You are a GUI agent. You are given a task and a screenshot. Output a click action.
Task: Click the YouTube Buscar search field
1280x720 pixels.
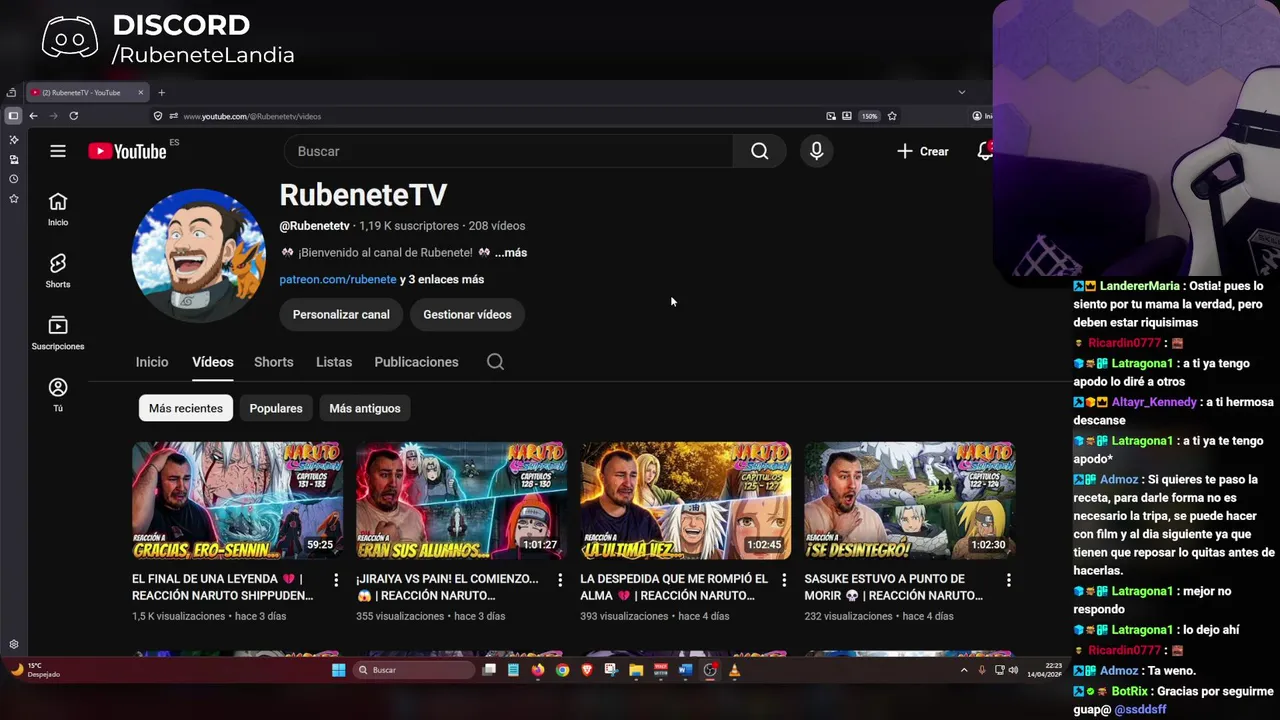[x=509, y=151]
